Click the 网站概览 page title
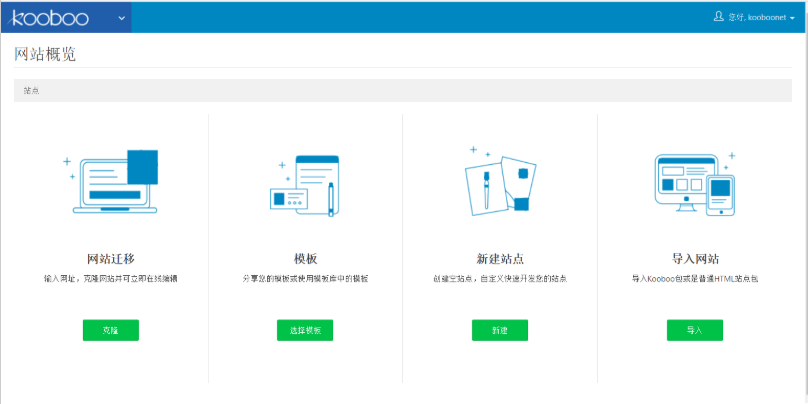The width and height of the screenshot is (808, 404). [x=45, y=54]
